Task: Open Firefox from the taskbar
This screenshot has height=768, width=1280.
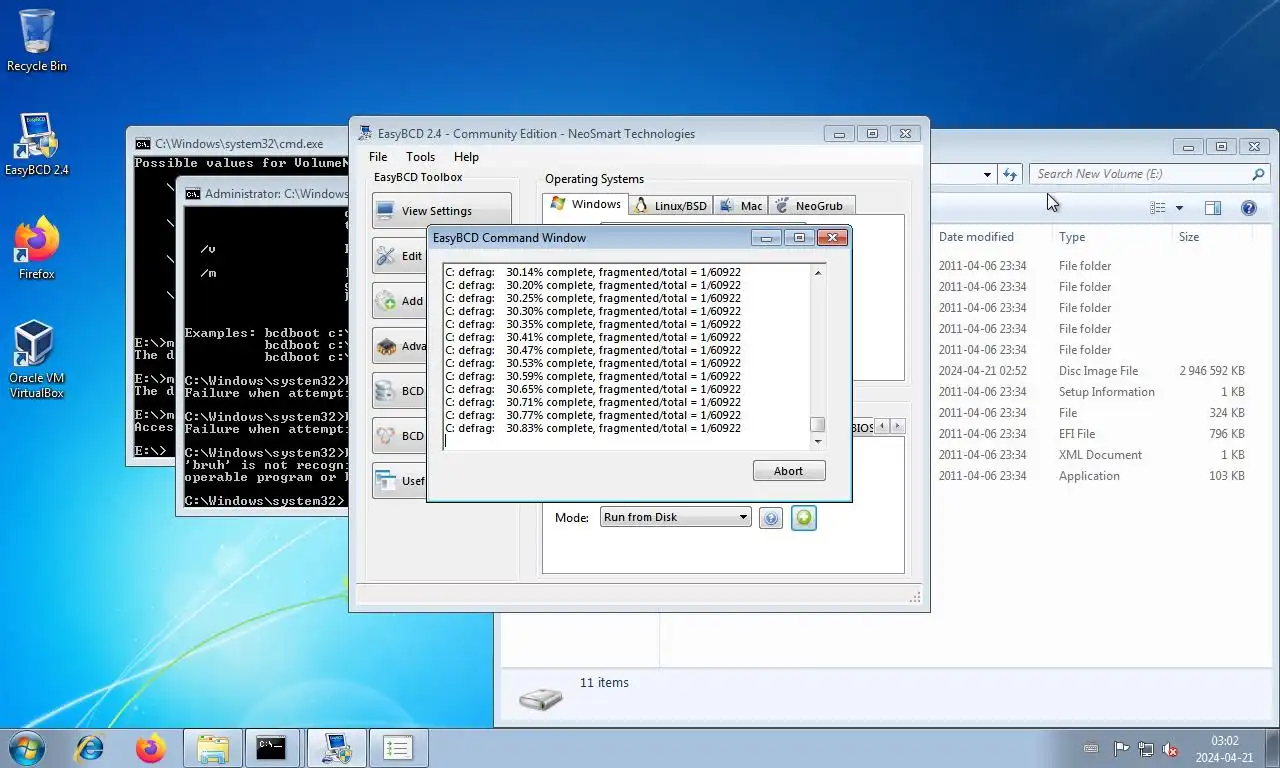Action: [151, 747]
